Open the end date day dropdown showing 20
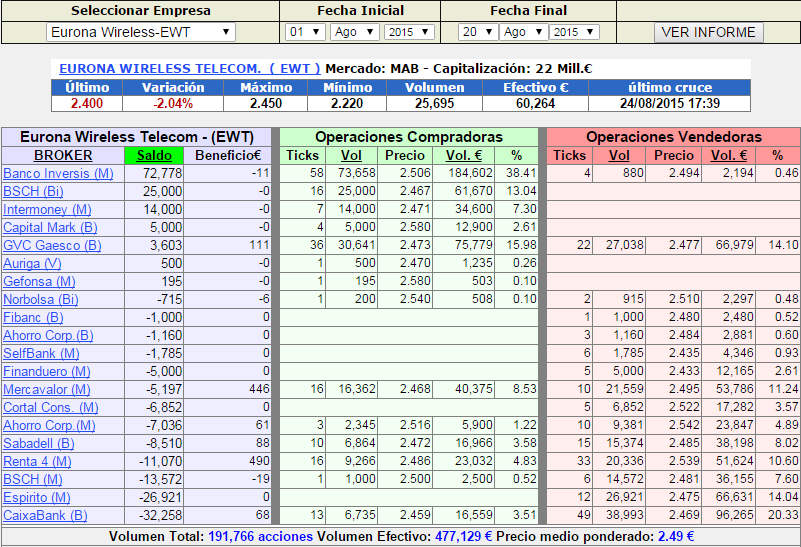The width and height of the screenshot is (801, 547). tap(478, 32)
